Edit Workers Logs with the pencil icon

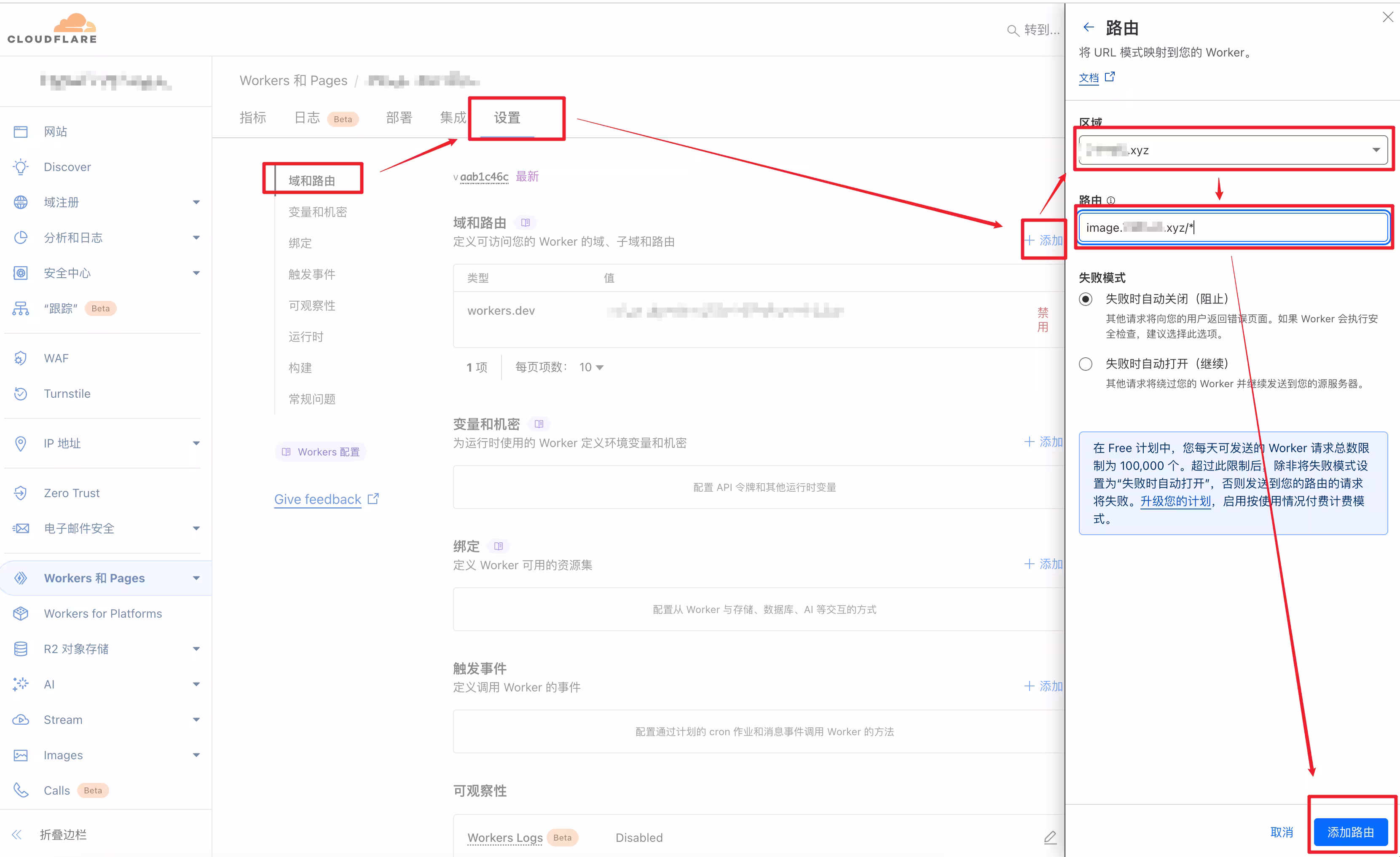(x=1050, y=837)
